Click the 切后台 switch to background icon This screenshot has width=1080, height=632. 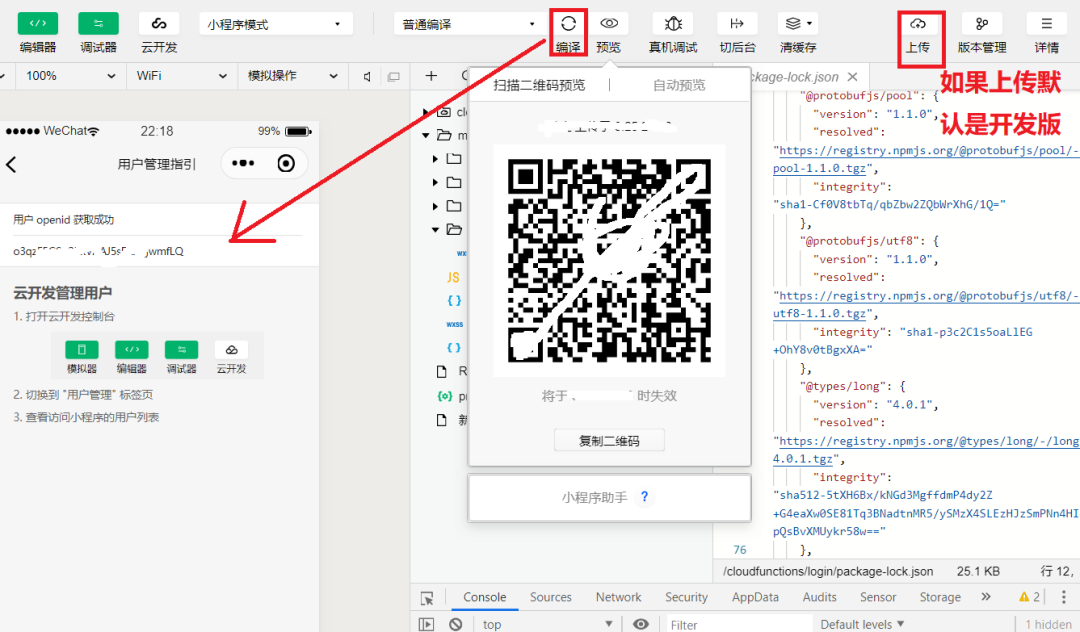click(x=737, y=23)
